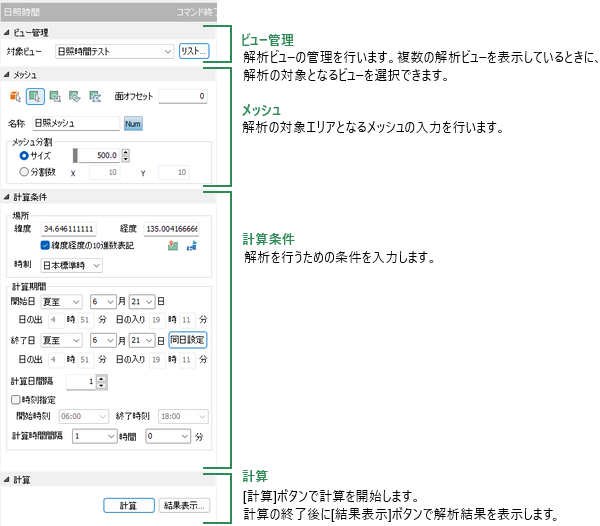Viewport: 600px width, 526px height.
Task: Open the 対象ビュー dropdown
Action: (x=113, y=50)
